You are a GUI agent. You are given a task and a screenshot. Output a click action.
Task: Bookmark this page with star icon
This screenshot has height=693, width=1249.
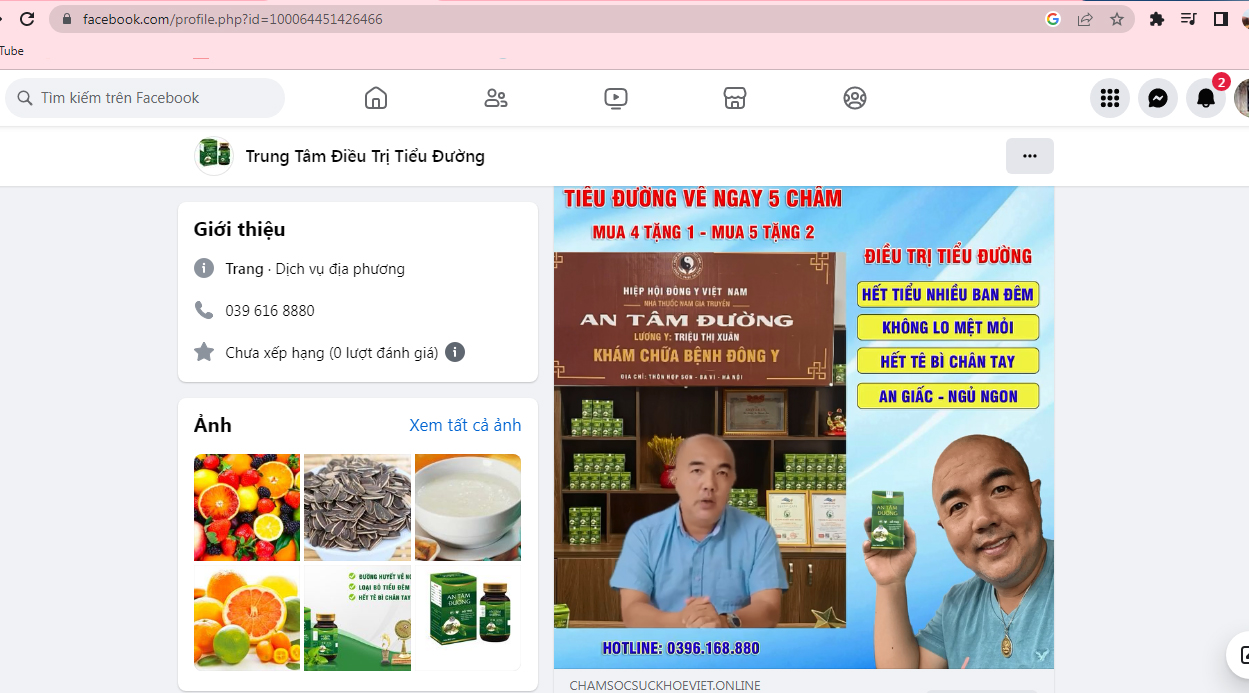pos(1117,19)
